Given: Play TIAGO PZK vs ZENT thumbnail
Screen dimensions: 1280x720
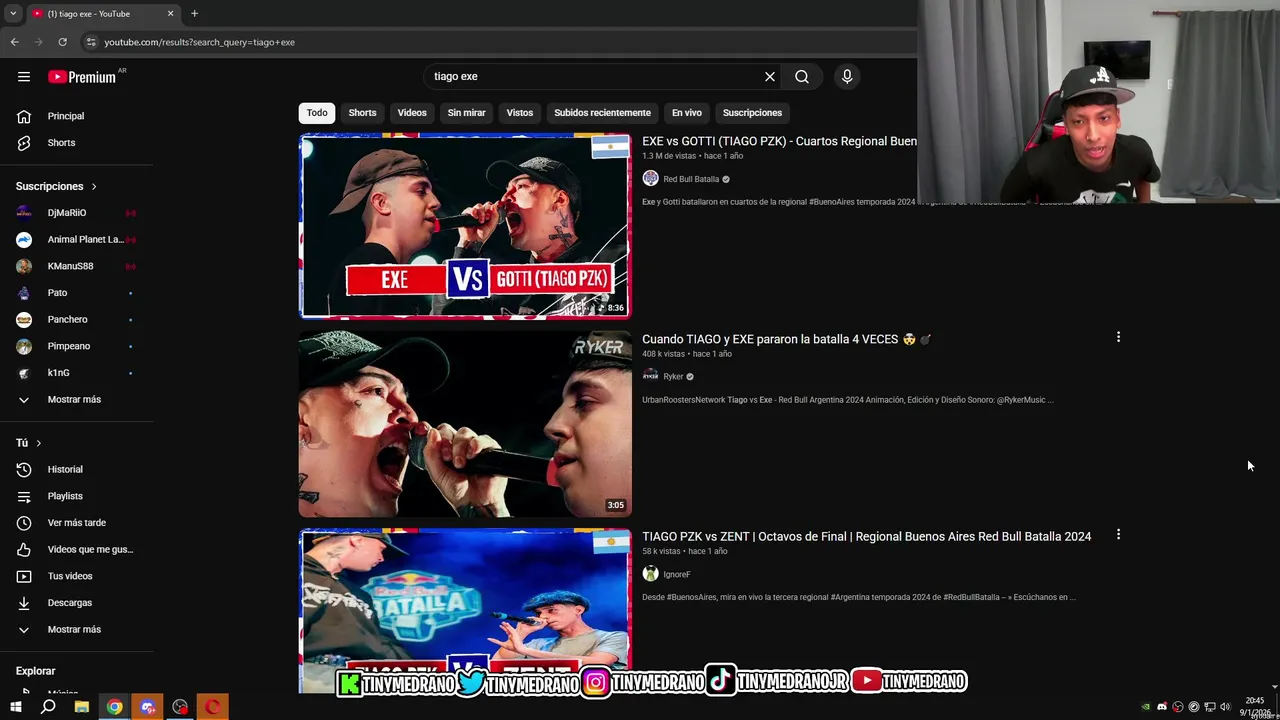Looking at the screenshot, I should tap(465, 610).
